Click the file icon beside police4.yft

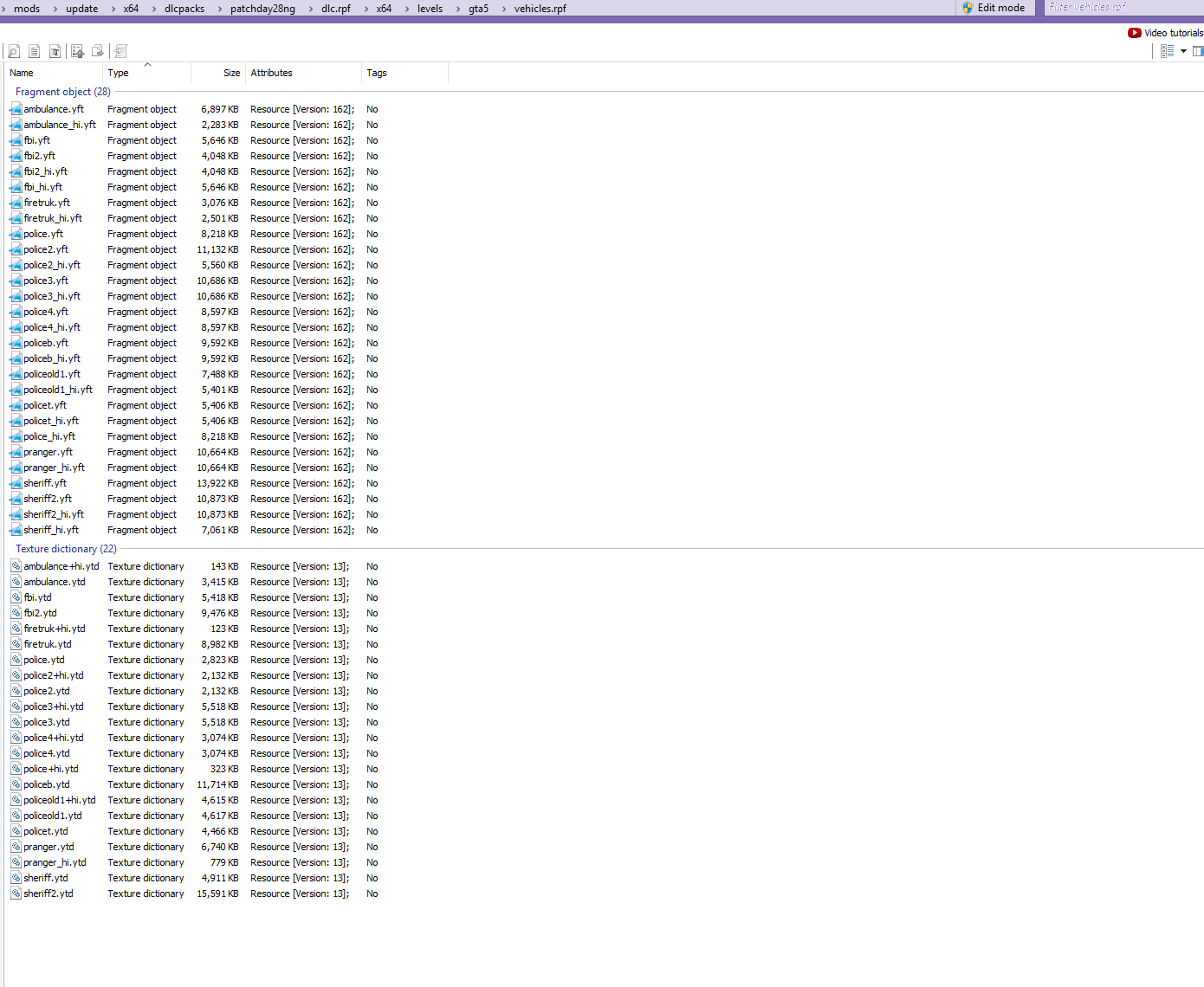pyautogui.click(x=16, y=312)
